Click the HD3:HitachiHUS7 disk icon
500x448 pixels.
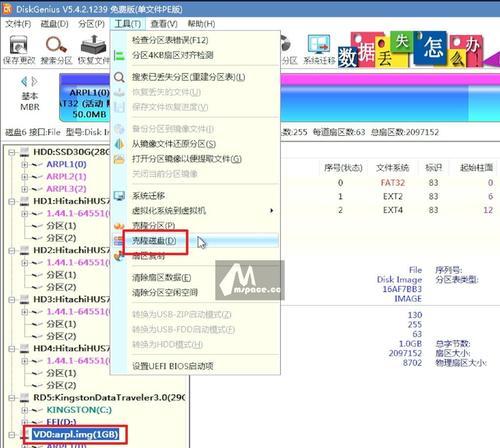(x=24, y=299)
